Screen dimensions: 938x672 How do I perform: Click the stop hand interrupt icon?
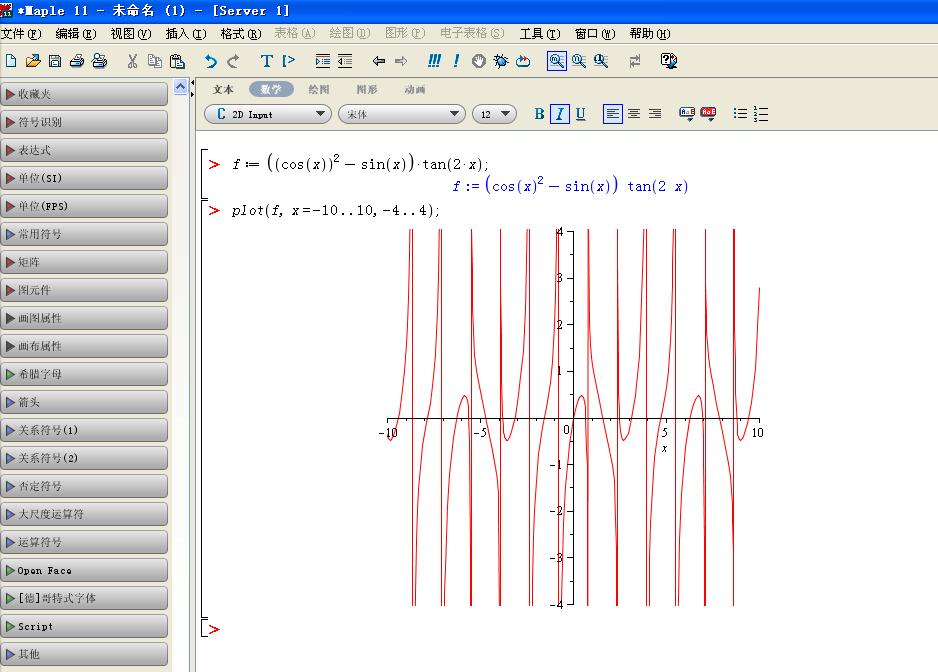(x=479, y=60)
